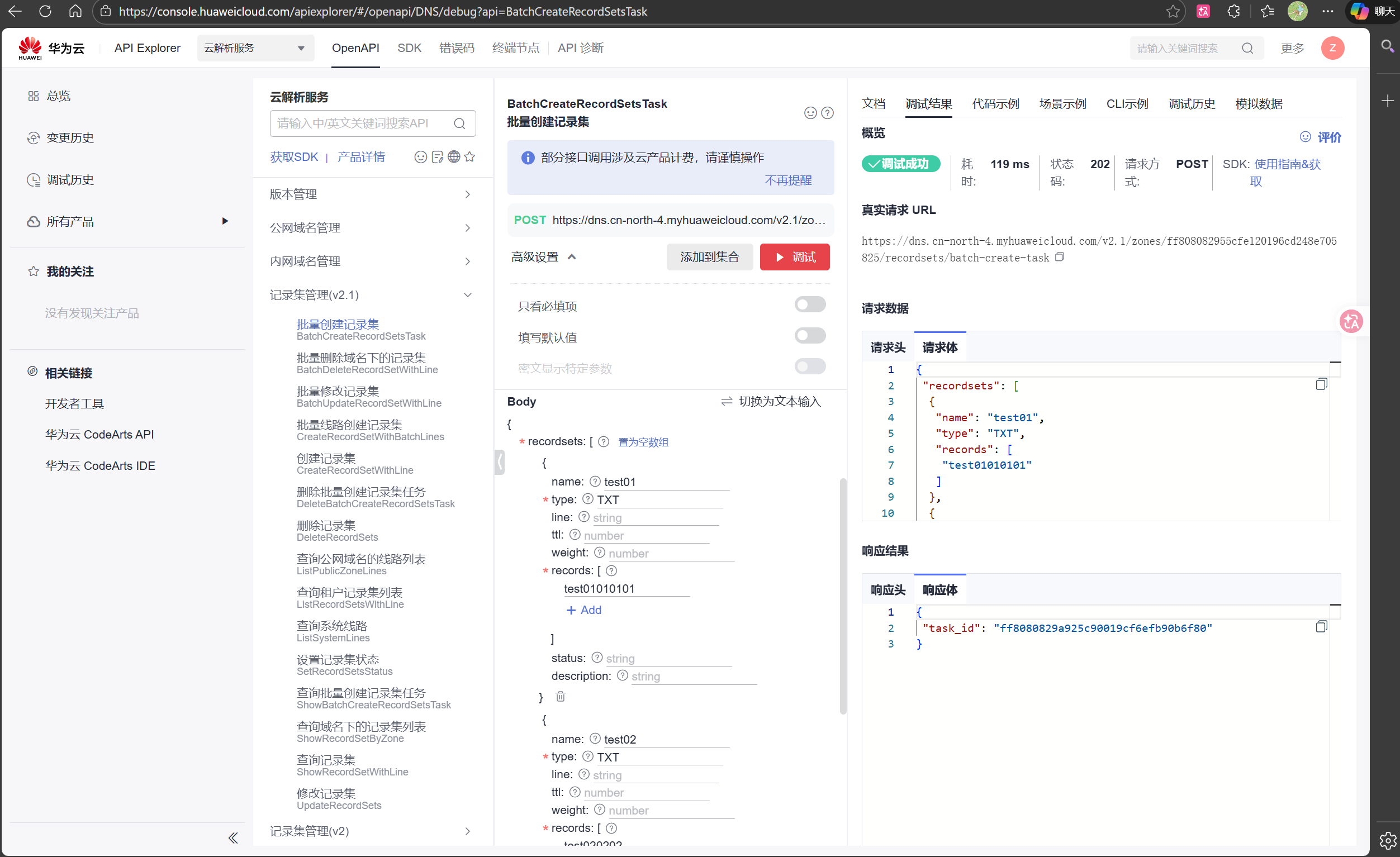Collapse the left sidebar with the double-arrow control

coord(232,837)
